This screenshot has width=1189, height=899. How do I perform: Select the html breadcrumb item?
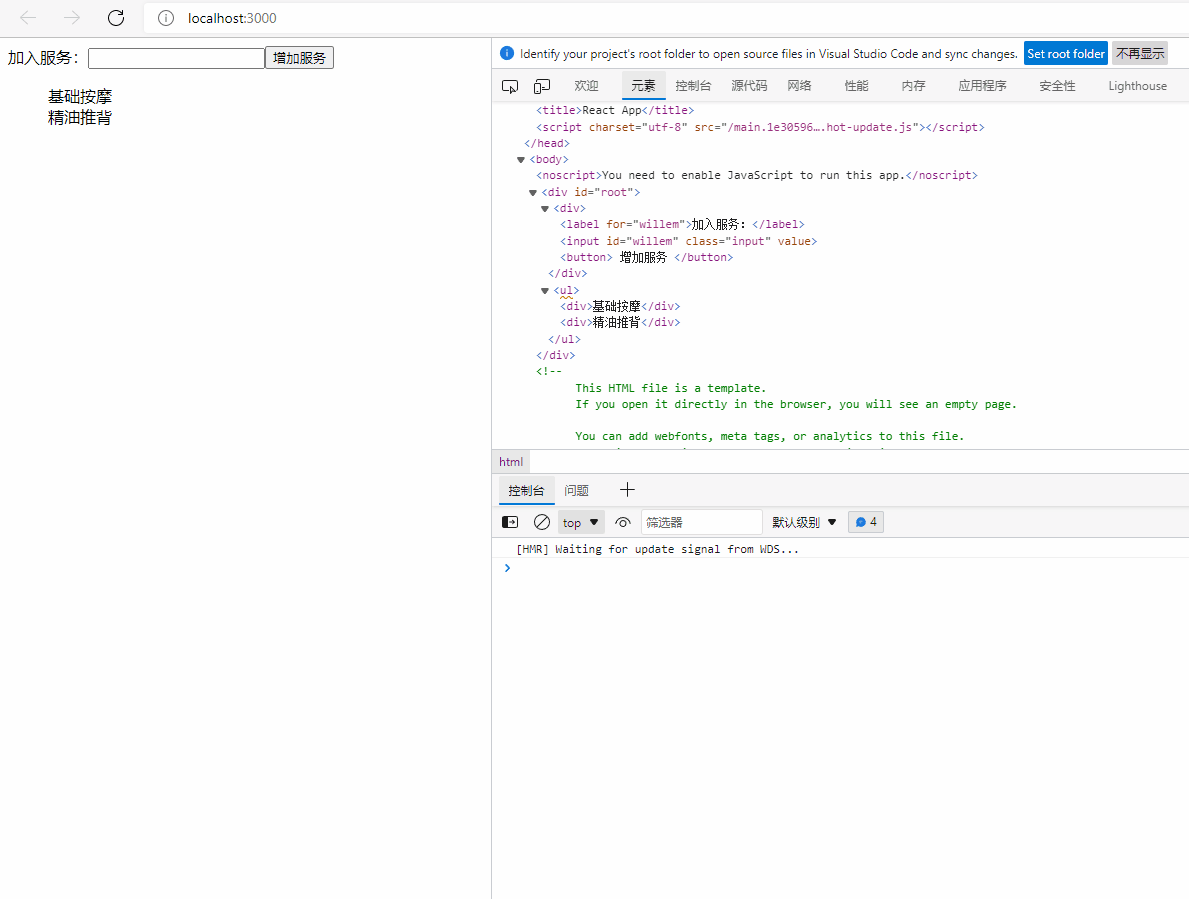(x=511, y=462)
